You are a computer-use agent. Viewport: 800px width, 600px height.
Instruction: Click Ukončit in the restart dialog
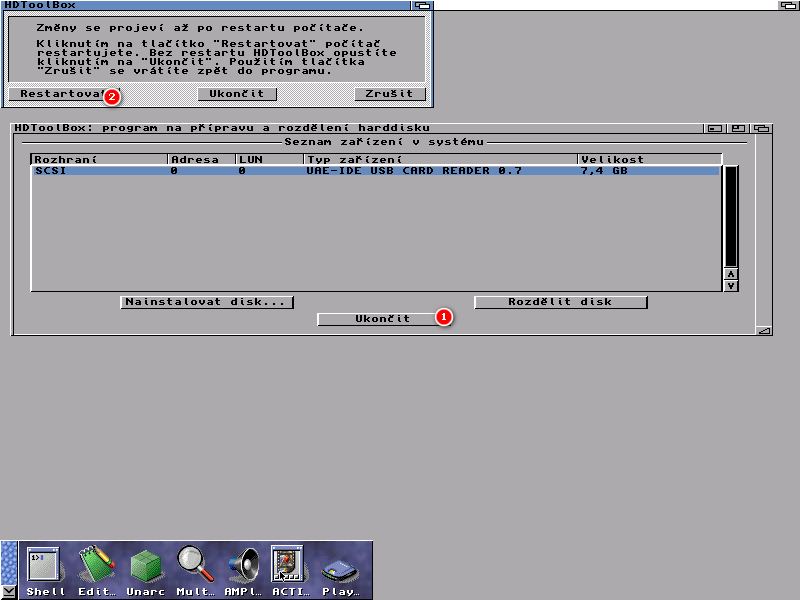(237, 94)
